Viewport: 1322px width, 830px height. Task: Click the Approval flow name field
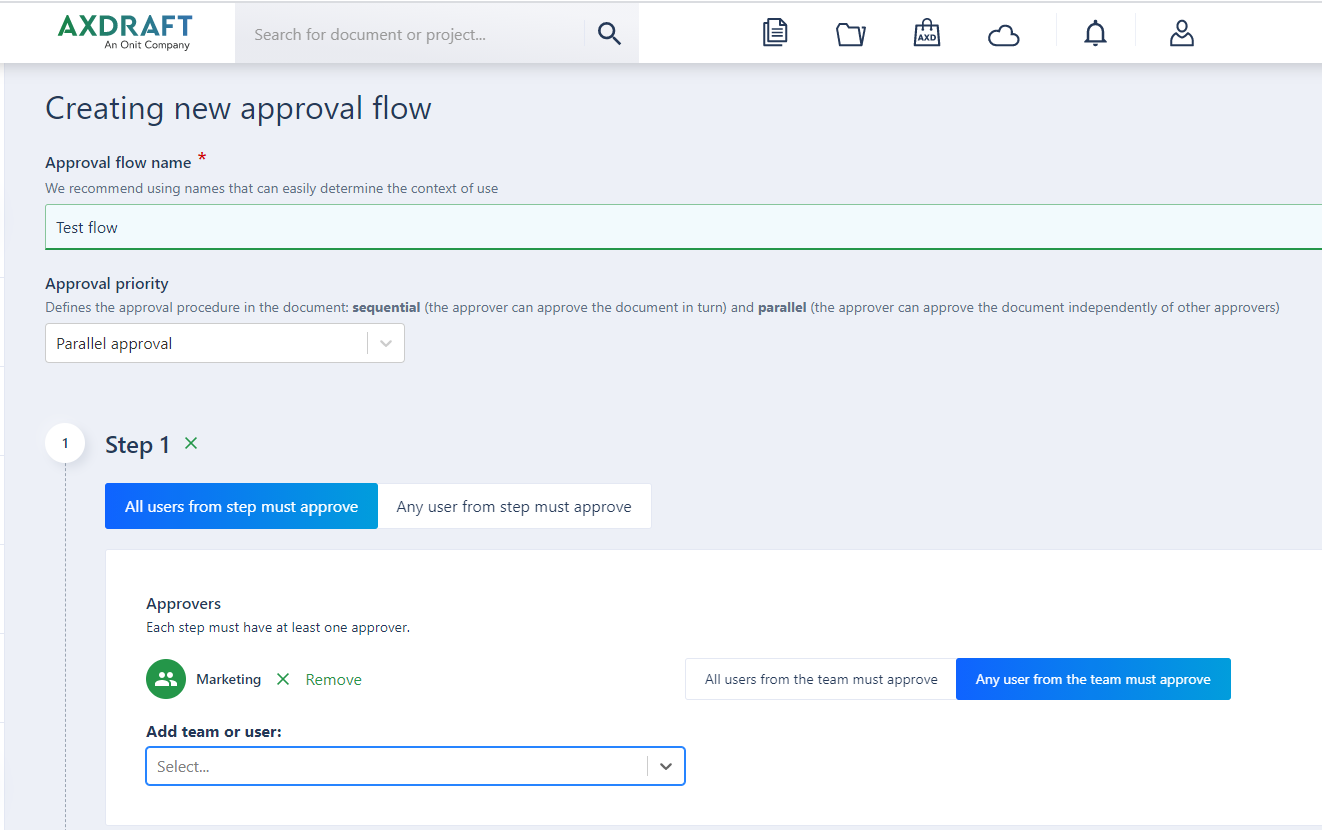click(x=684, y=227)
